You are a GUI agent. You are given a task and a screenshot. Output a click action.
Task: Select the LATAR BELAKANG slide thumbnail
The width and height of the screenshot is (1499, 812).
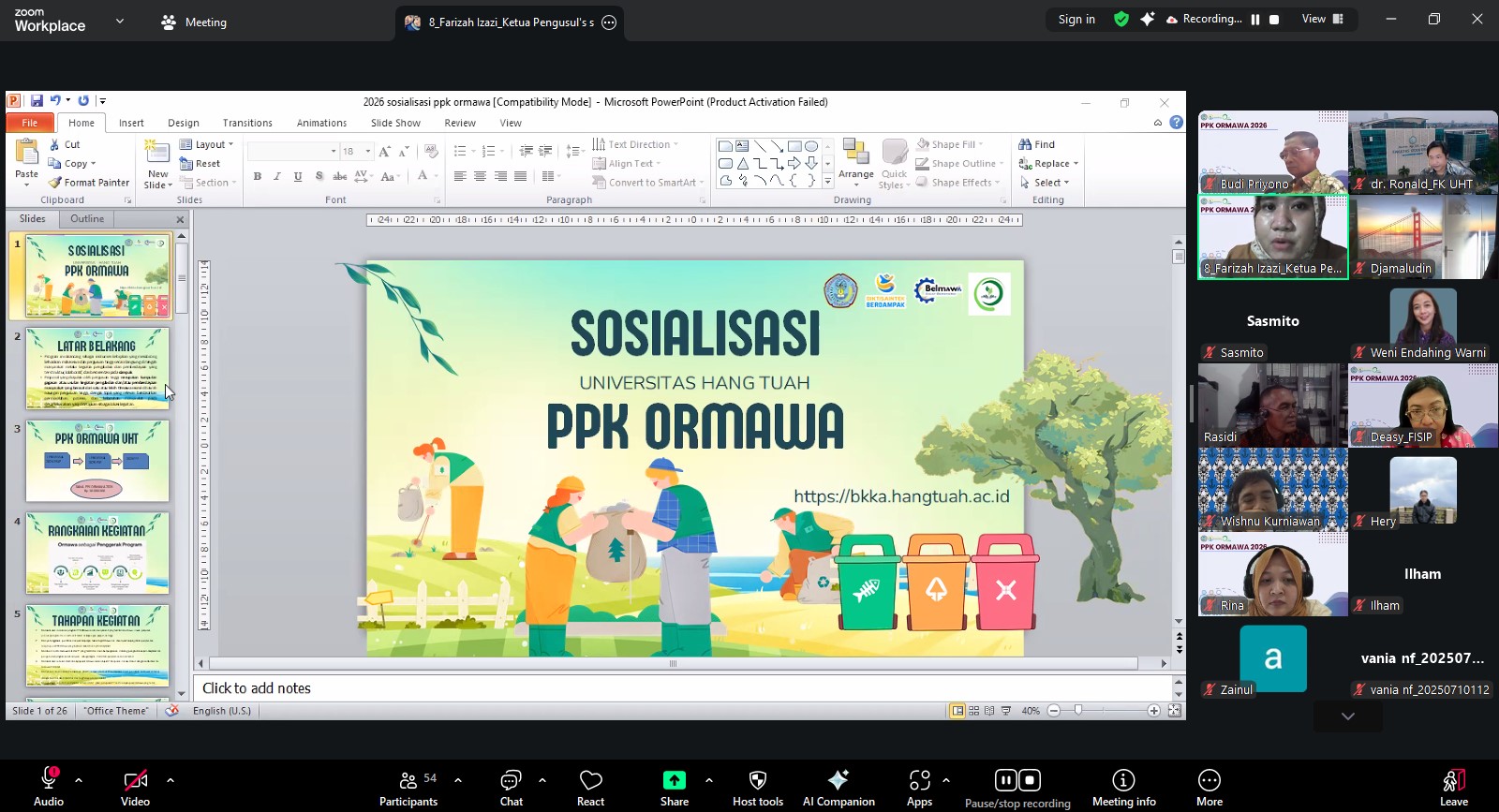tap(97, 368)
